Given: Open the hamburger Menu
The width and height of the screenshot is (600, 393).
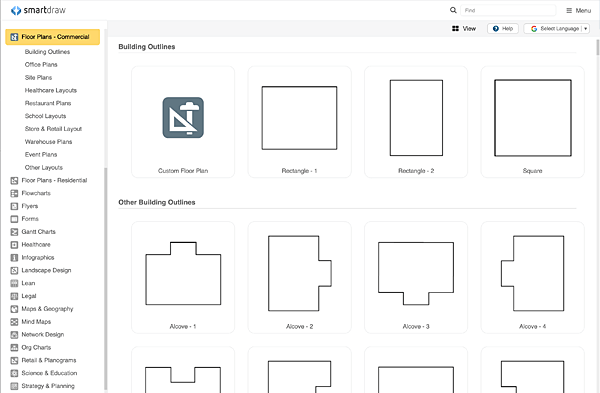Looking at the screenshot, I should point(579,10).
